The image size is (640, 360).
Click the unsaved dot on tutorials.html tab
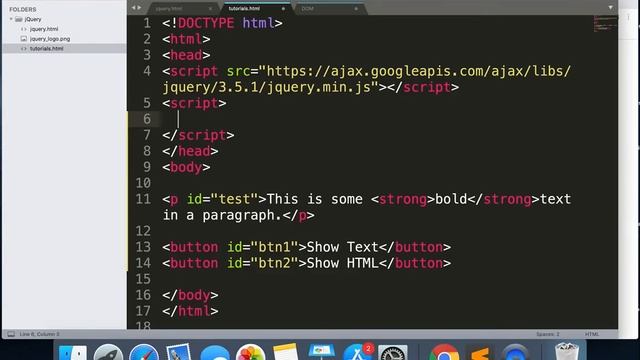283,9
